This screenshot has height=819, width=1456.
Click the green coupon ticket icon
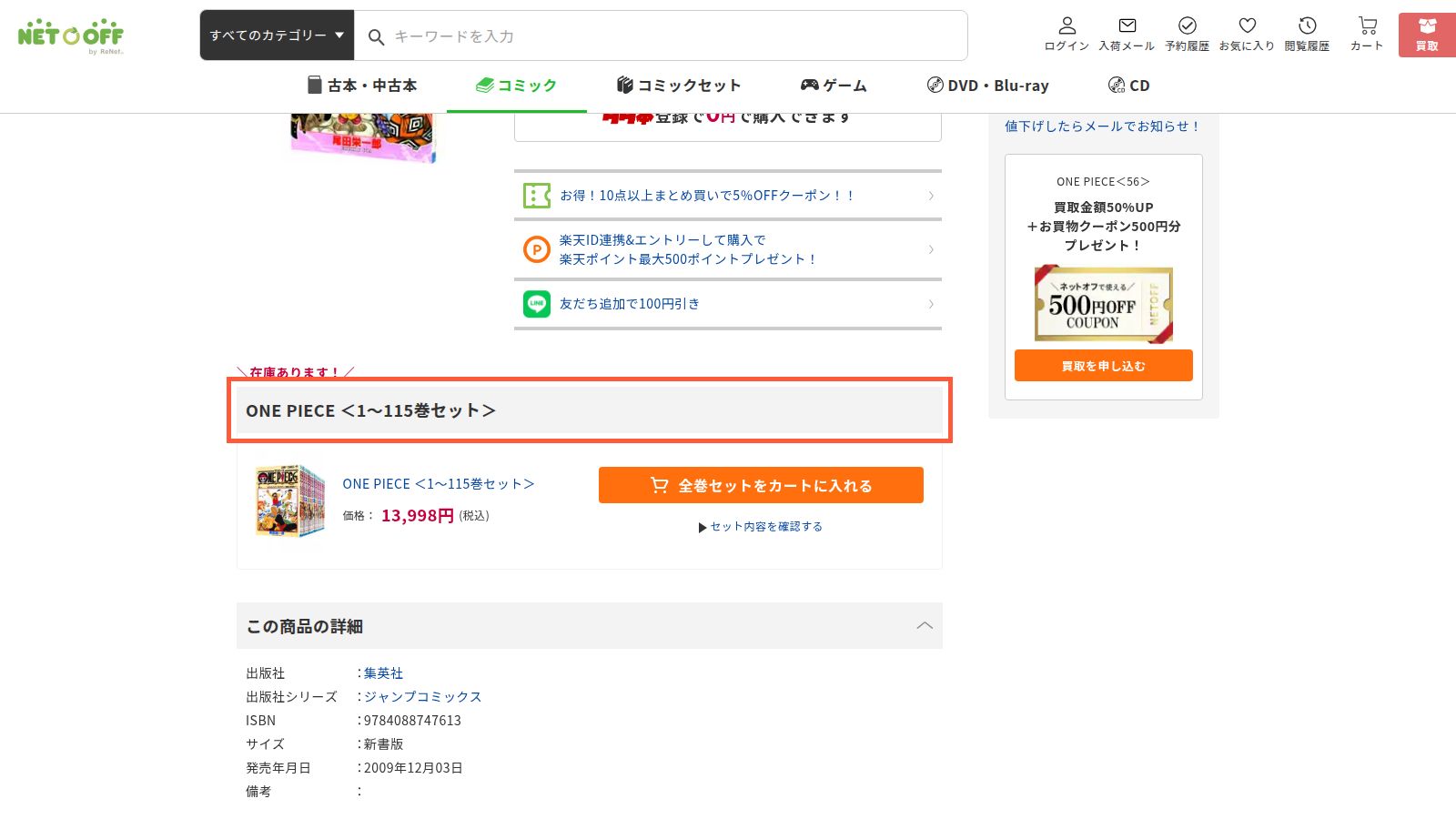(537, 196)
